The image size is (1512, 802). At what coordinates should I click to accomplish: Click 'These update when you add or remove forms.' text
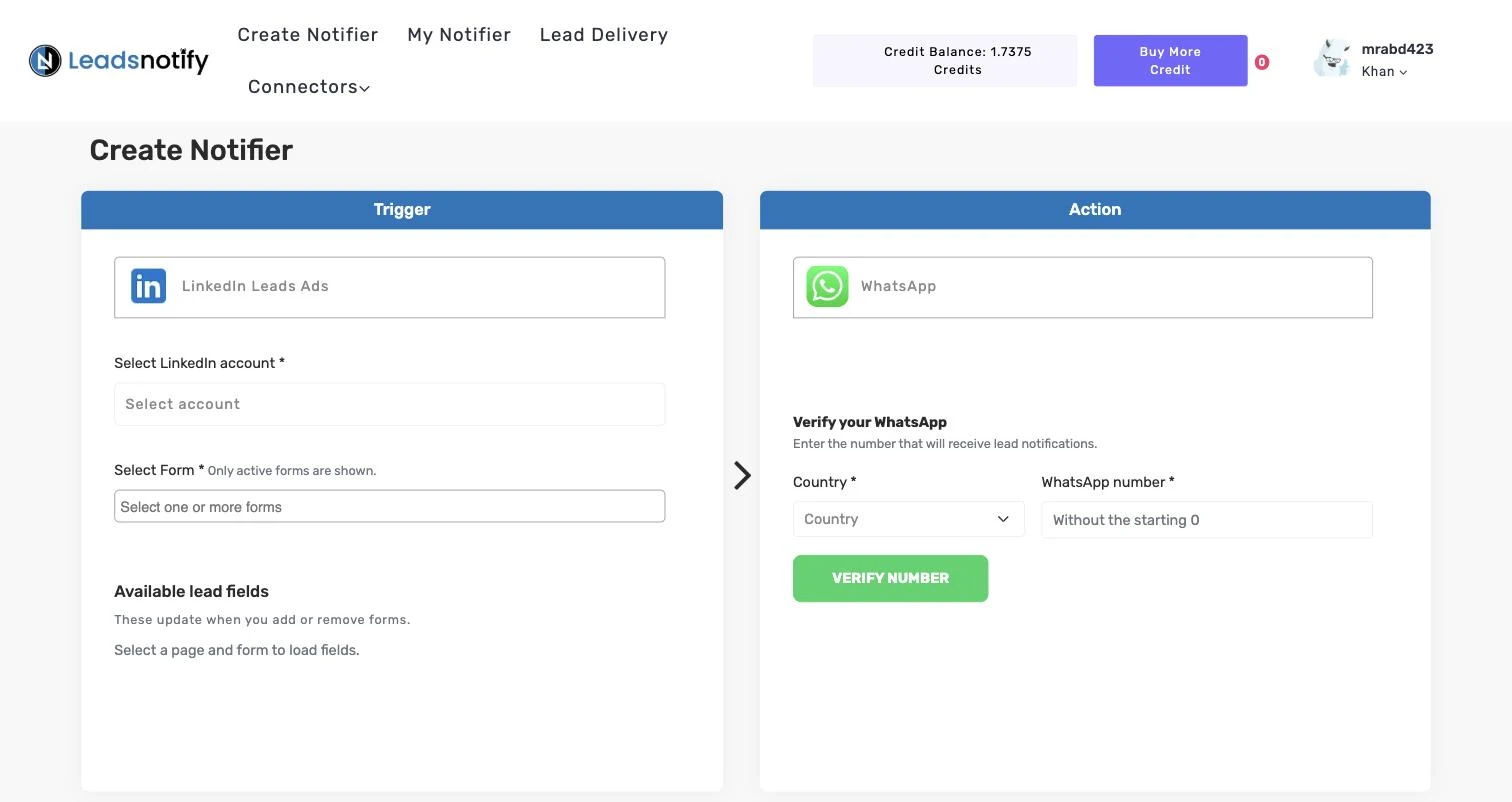262,620
